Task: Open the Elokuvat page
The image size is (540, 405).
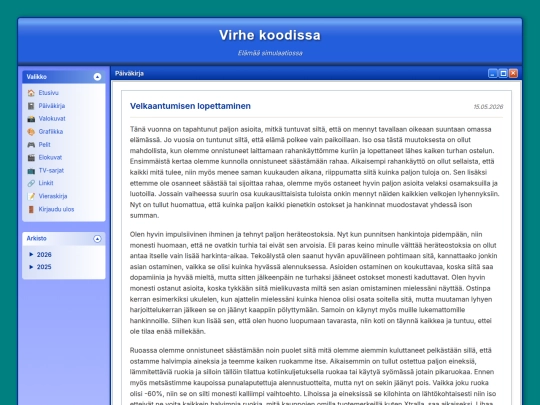Action: coord(50,157)
